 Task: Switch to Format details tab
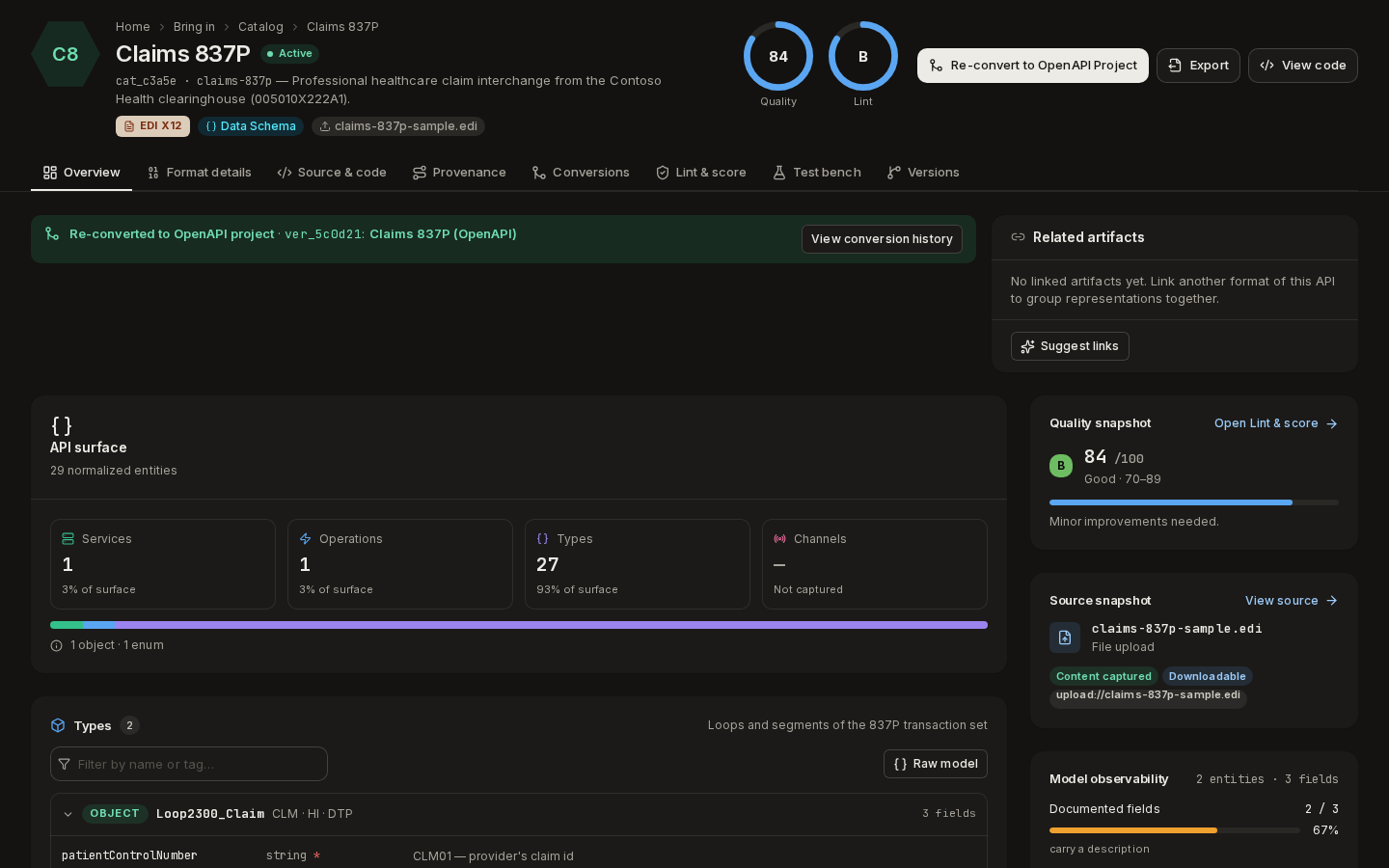[x=200, y=173]
